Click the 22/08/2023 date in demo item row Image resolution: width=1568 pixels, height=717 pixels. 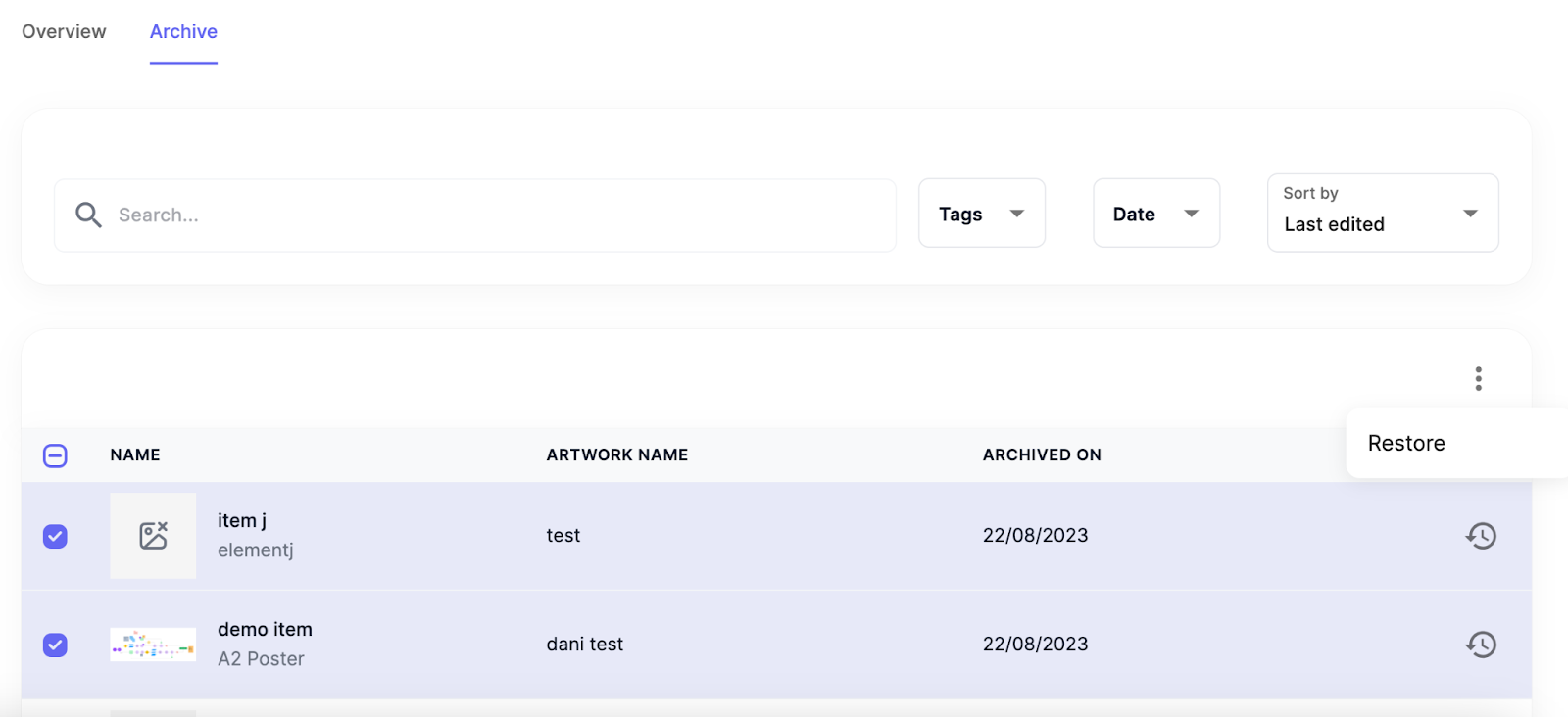pos(1036,644)
